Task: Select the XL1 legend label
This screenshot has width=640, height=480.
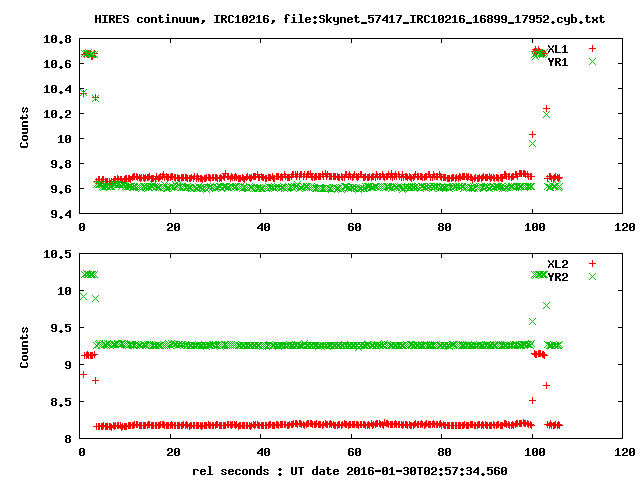Action: point(558,49)
